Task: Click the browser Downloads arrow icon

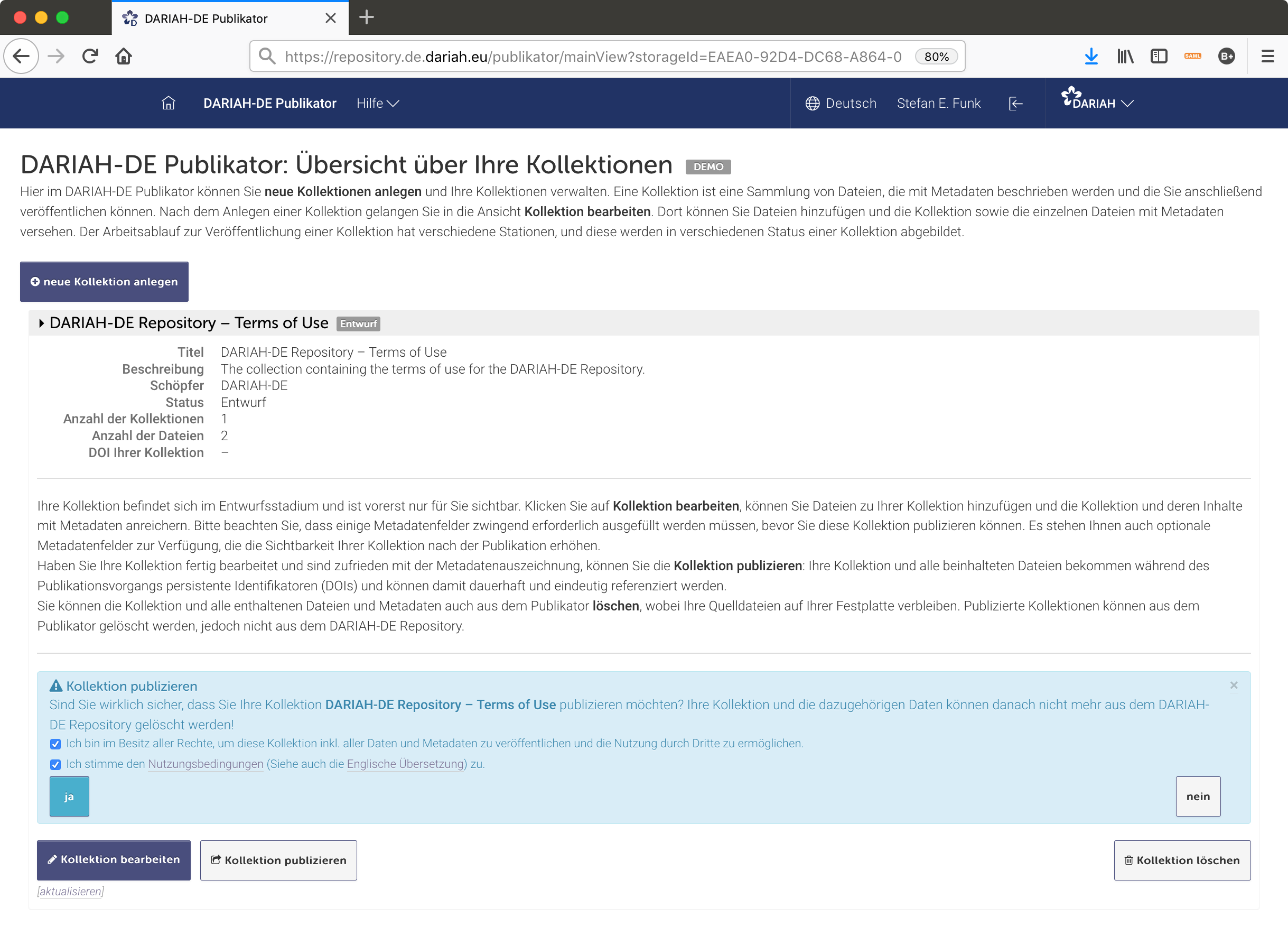Action: (x=1091, y=55)
